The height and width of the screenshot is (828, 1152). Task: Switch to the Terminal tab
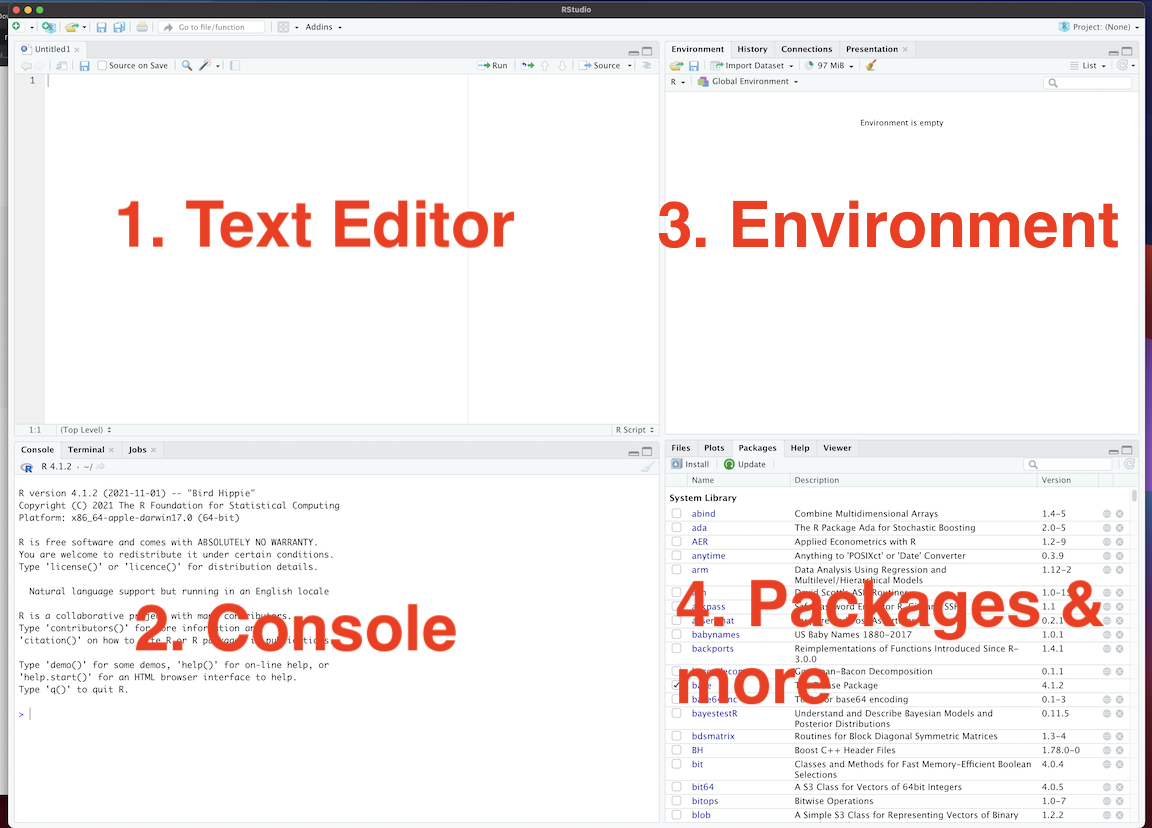click(86, 449)
